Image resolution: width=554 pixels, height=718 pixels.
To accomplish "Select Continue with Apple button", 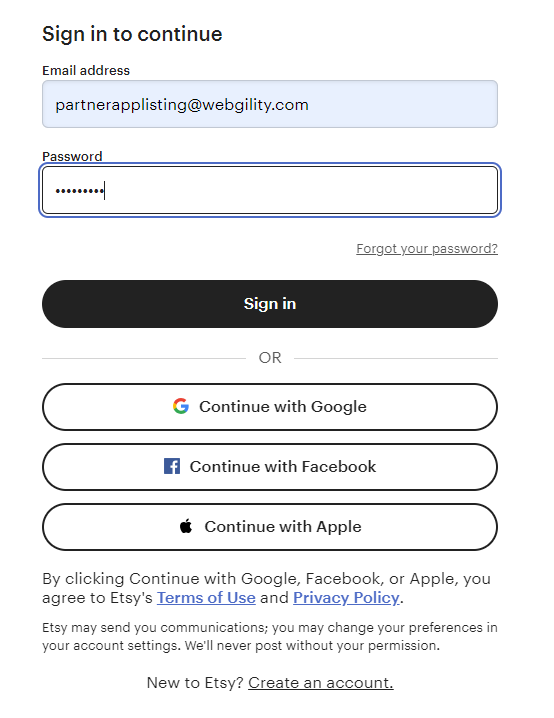I will pos(270,527).
